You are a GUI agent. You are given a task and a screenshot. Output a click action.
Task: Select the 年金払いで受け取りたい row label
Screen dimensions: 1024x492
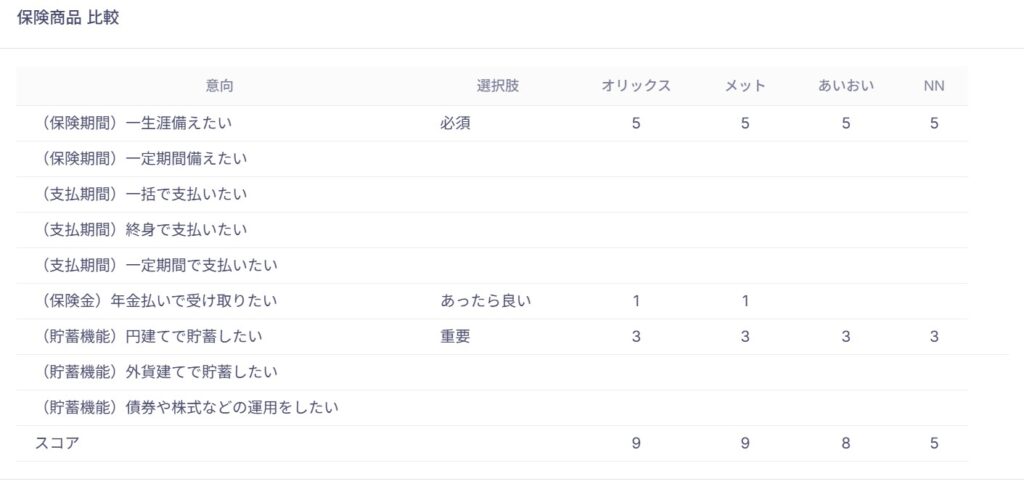[156, 300]
